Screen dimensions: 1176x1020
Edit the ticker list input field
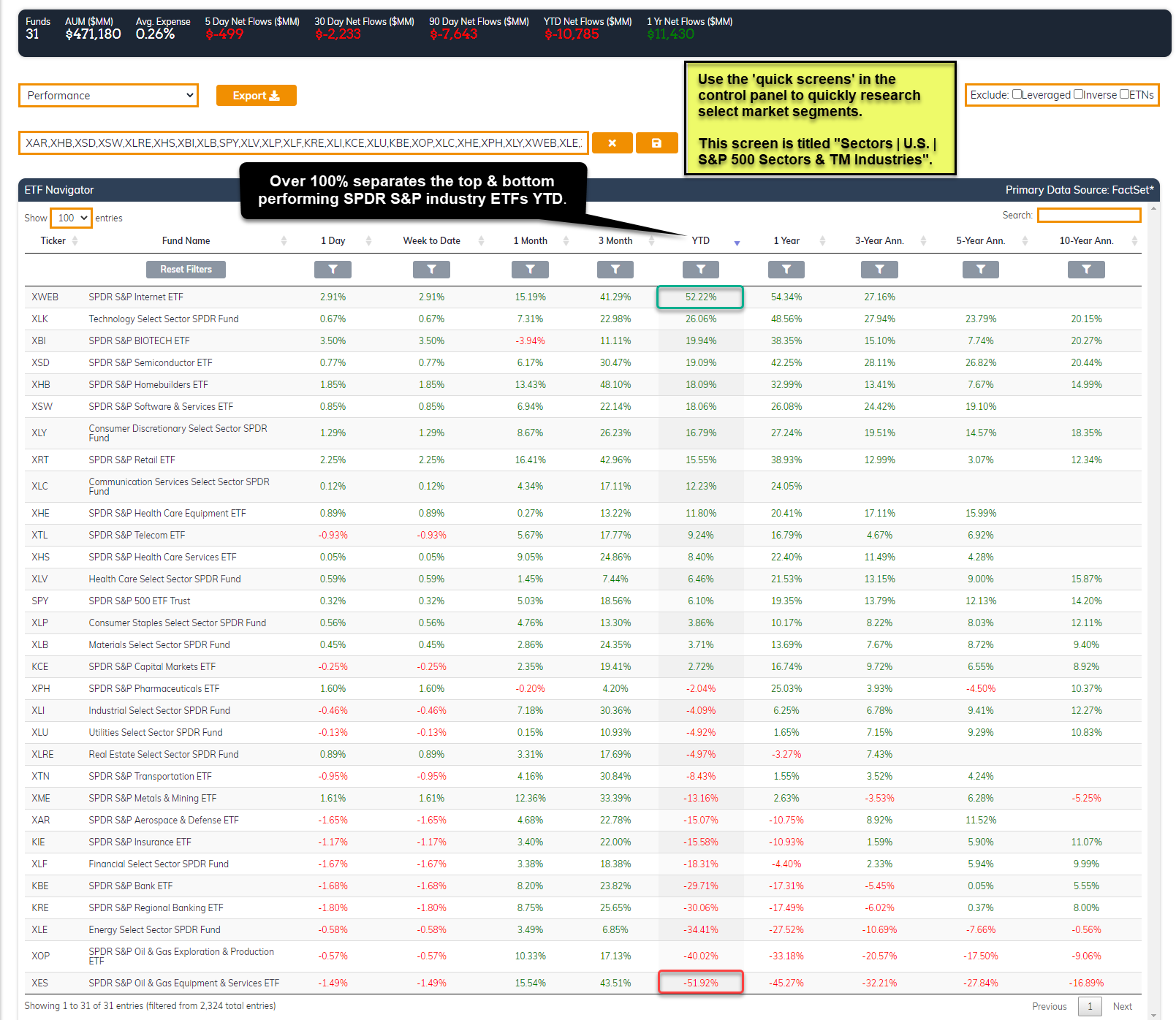tap(303, 143)
